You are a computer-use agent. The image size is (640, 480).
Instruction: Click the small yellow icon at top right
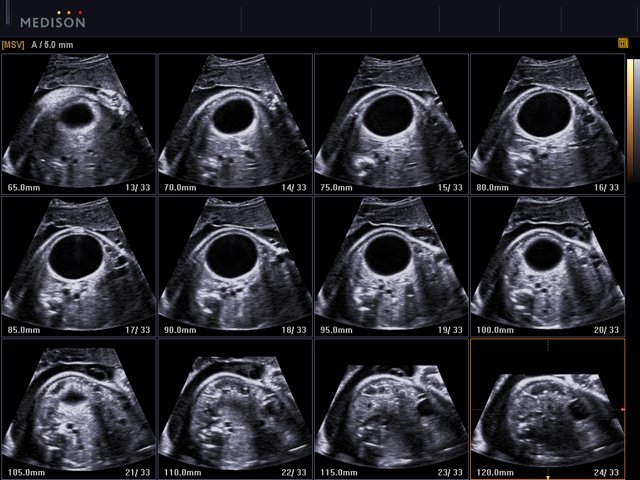click(x=622, y=44)
